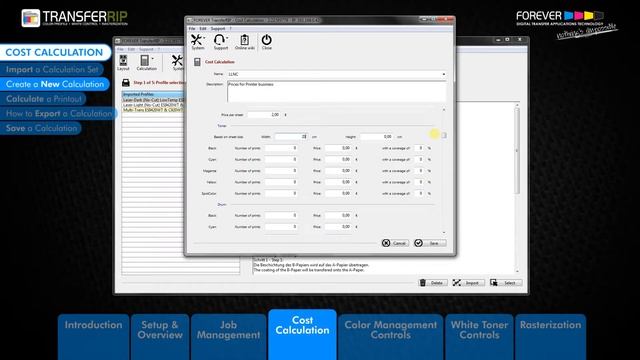The image size is (640, 360).
Task: Toggle the checkbox right of the Height field
Action: (444, 136)
